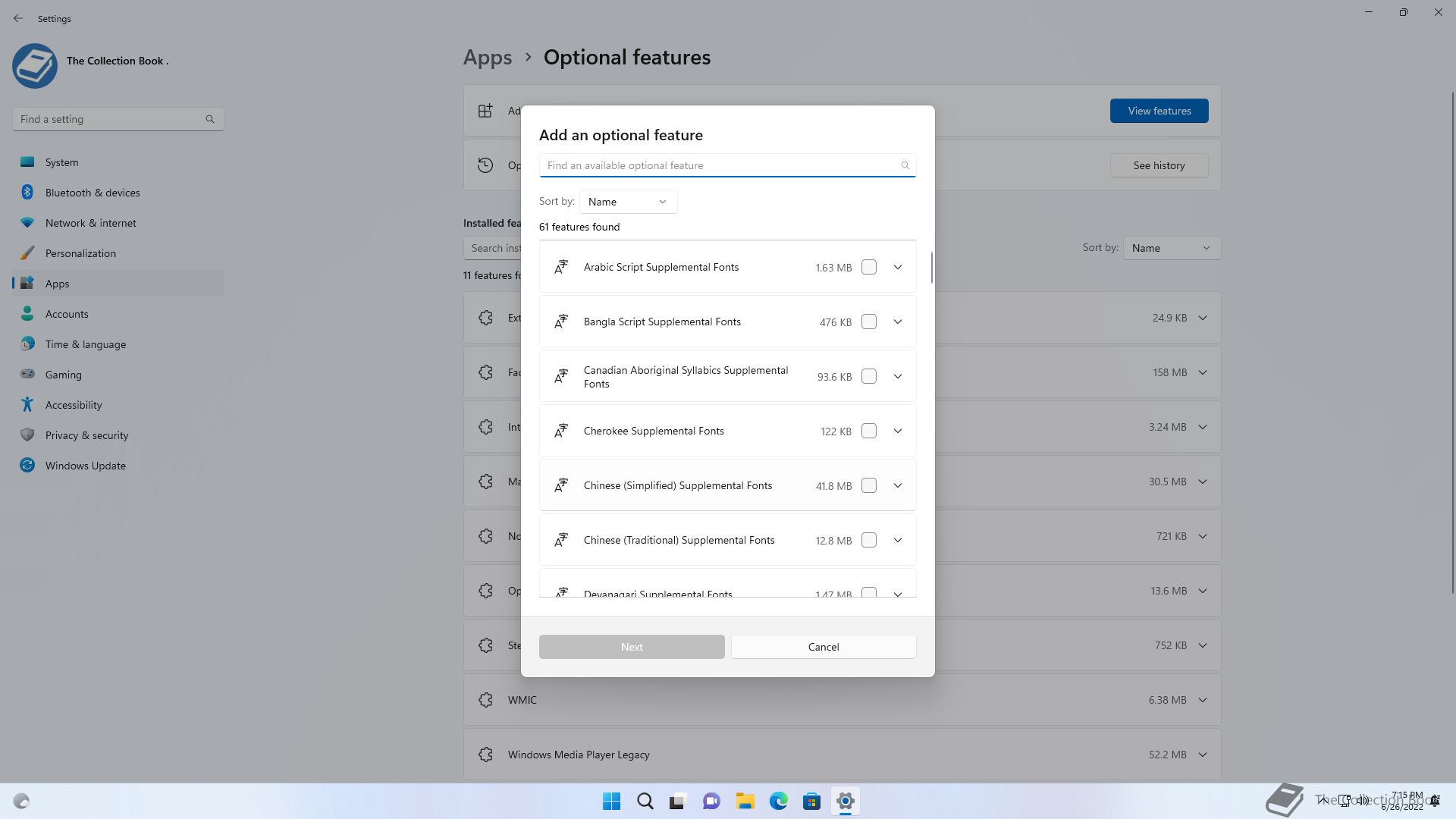Image resolution: width=1456 pixels, height=819 pixels.
Task: Open the Windows Start menu
Action: tap(611, 801)
